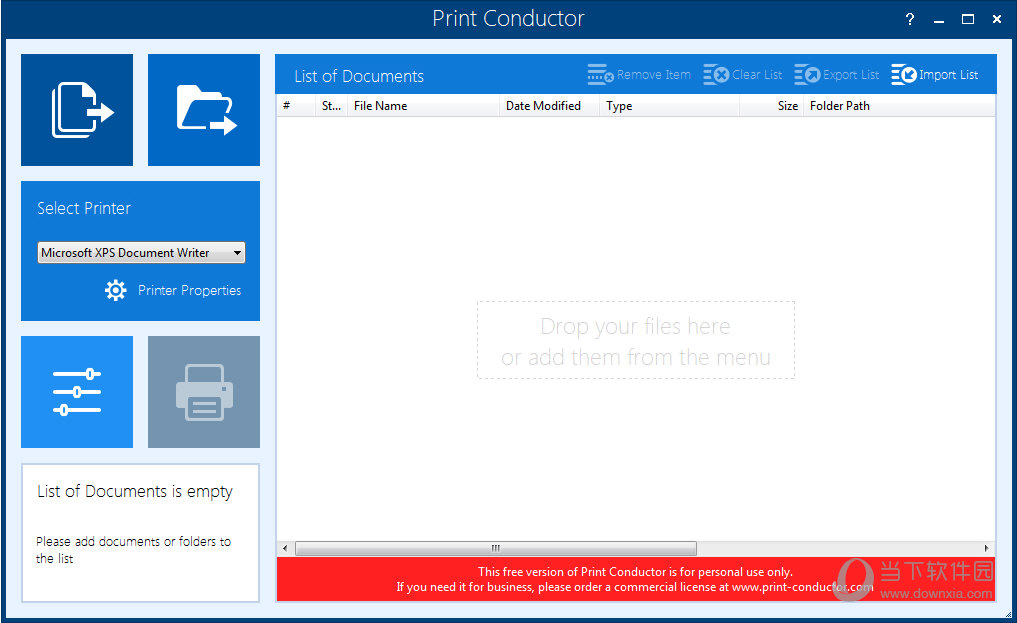Click Remove Item in toolbar
The height and width of the screenshot is (623, 1017).
coord(639,75)
